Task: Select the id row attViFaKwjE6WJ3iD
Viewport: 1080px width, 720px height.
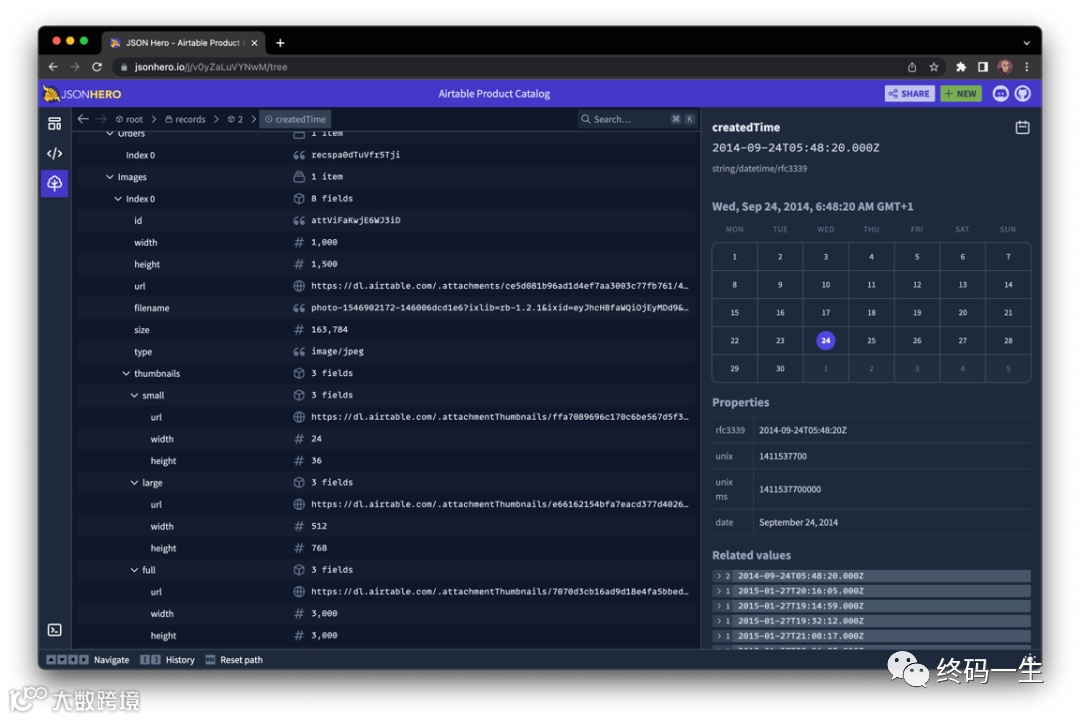Action: 386,220
